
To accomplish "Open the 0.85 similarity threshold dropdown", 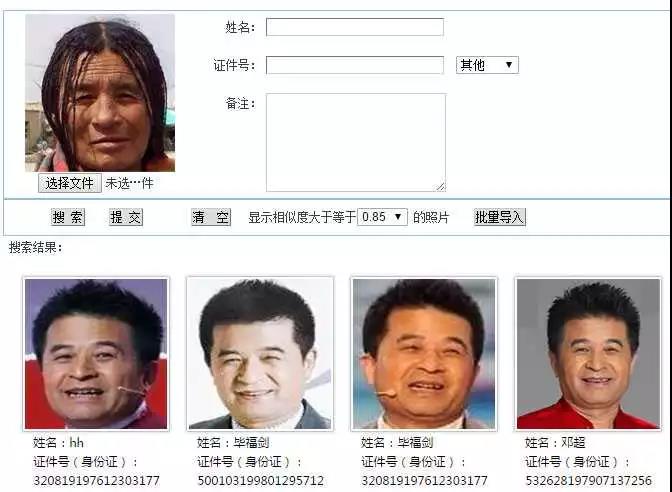I will (382, 217).
